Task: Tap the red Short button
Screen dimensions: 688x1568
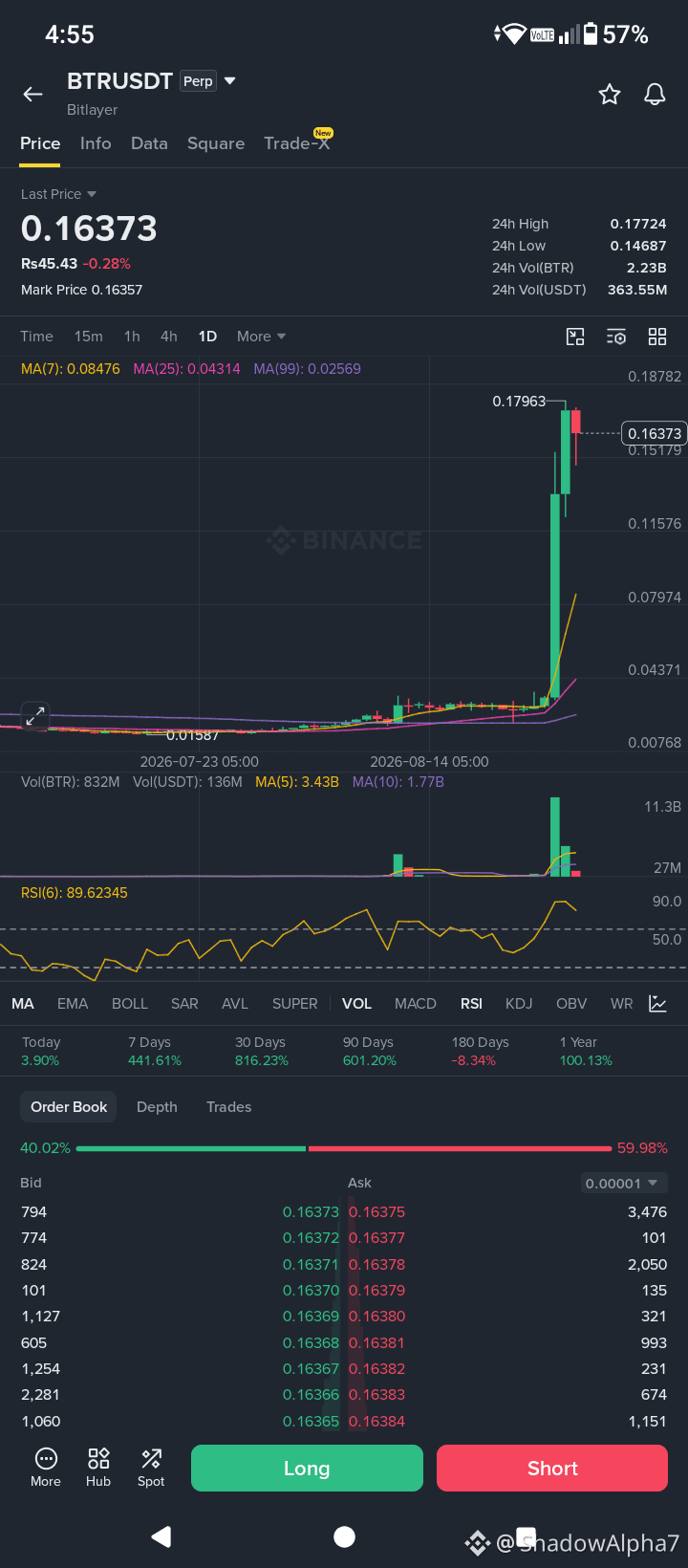Action: pyautogui.click(x=552, y=1469)
